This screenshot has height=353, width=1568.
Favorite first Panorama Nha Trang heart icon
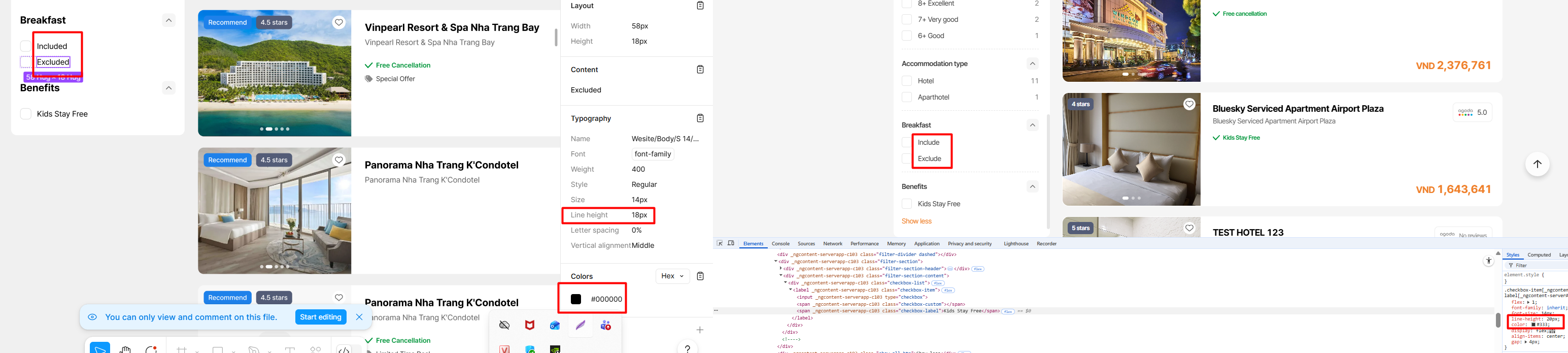339,161
